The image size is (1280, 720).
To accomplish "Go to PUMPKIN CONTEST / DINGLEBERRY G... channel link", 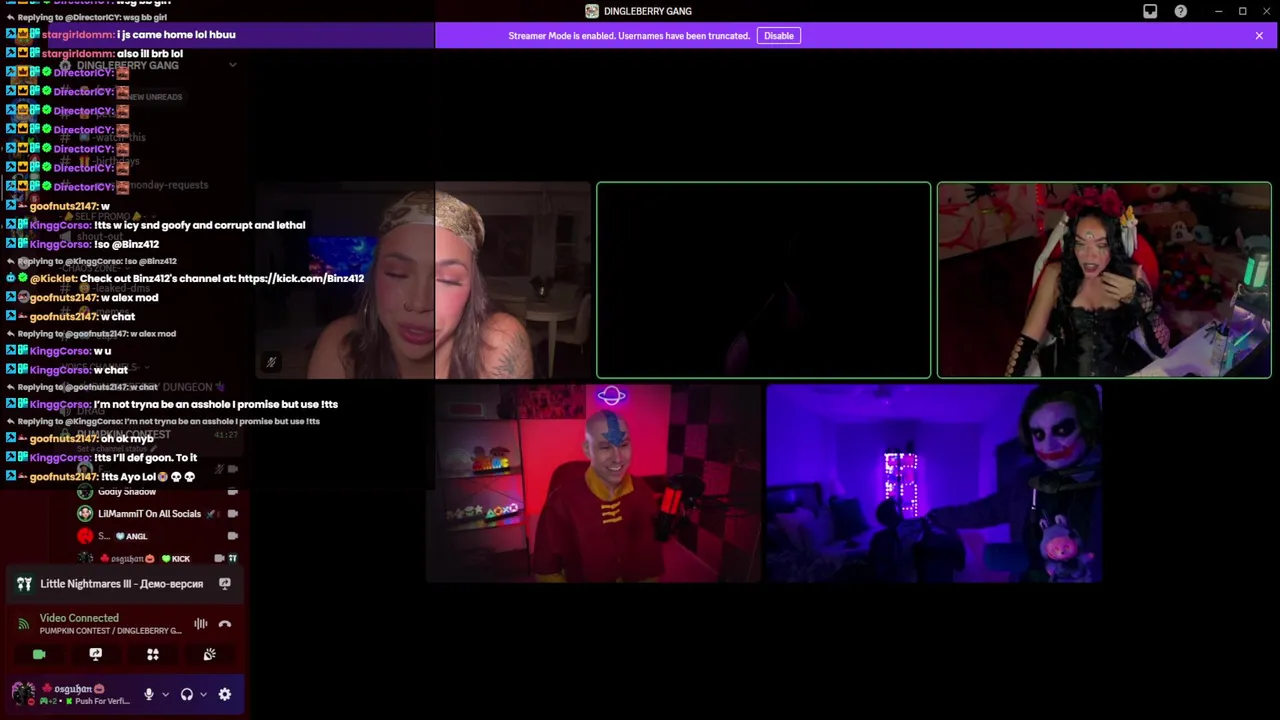I will 111,631.
